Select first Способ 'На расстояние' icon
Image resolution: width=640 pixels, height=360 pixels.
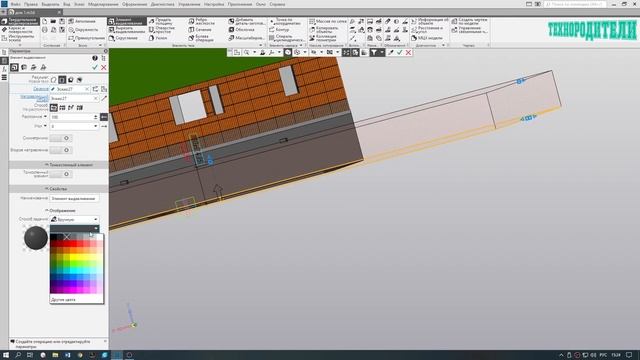(53, 108)
